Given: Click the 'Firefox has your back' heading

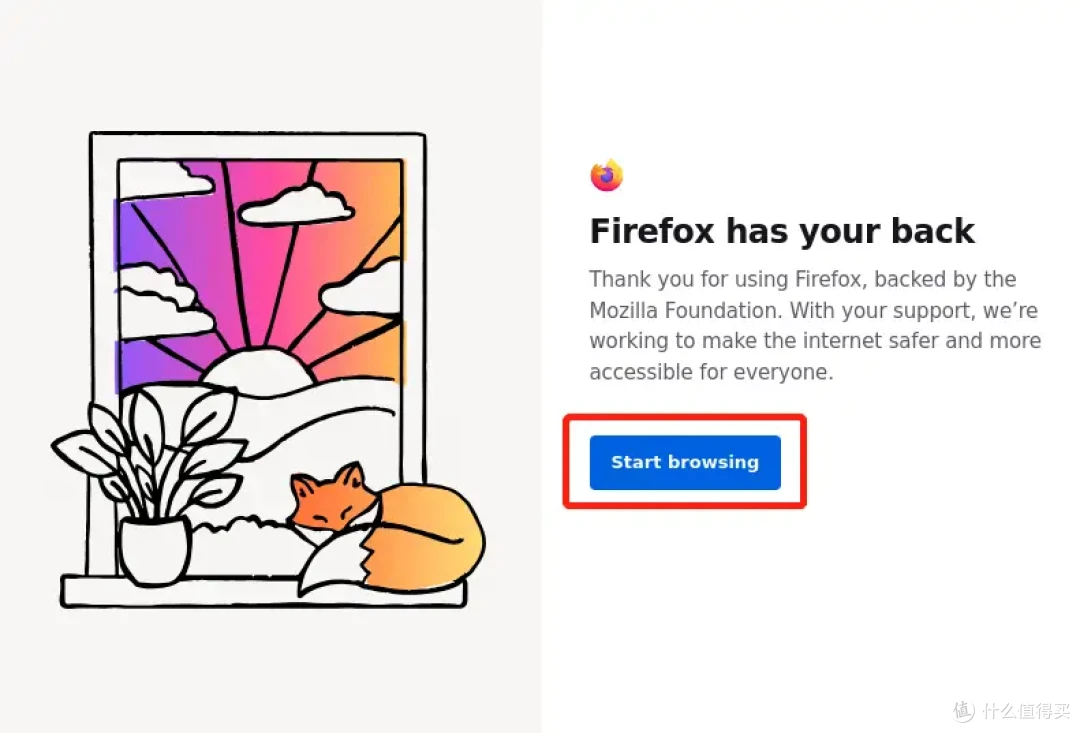Looking at the screenshot, I should [x=782, y=231].
